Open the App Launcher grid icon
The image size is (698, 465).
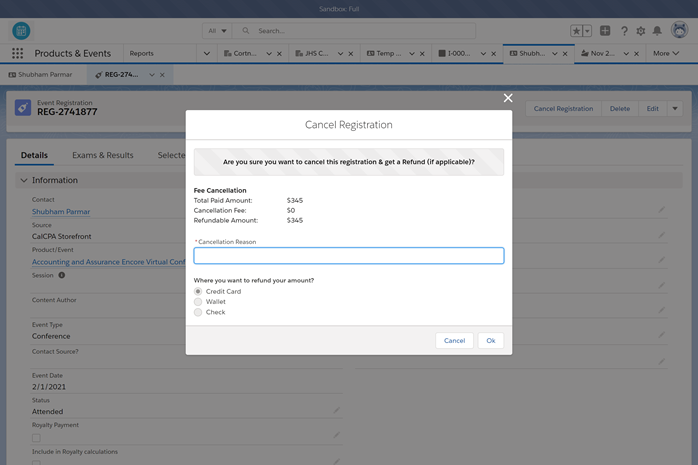(17, 53)
